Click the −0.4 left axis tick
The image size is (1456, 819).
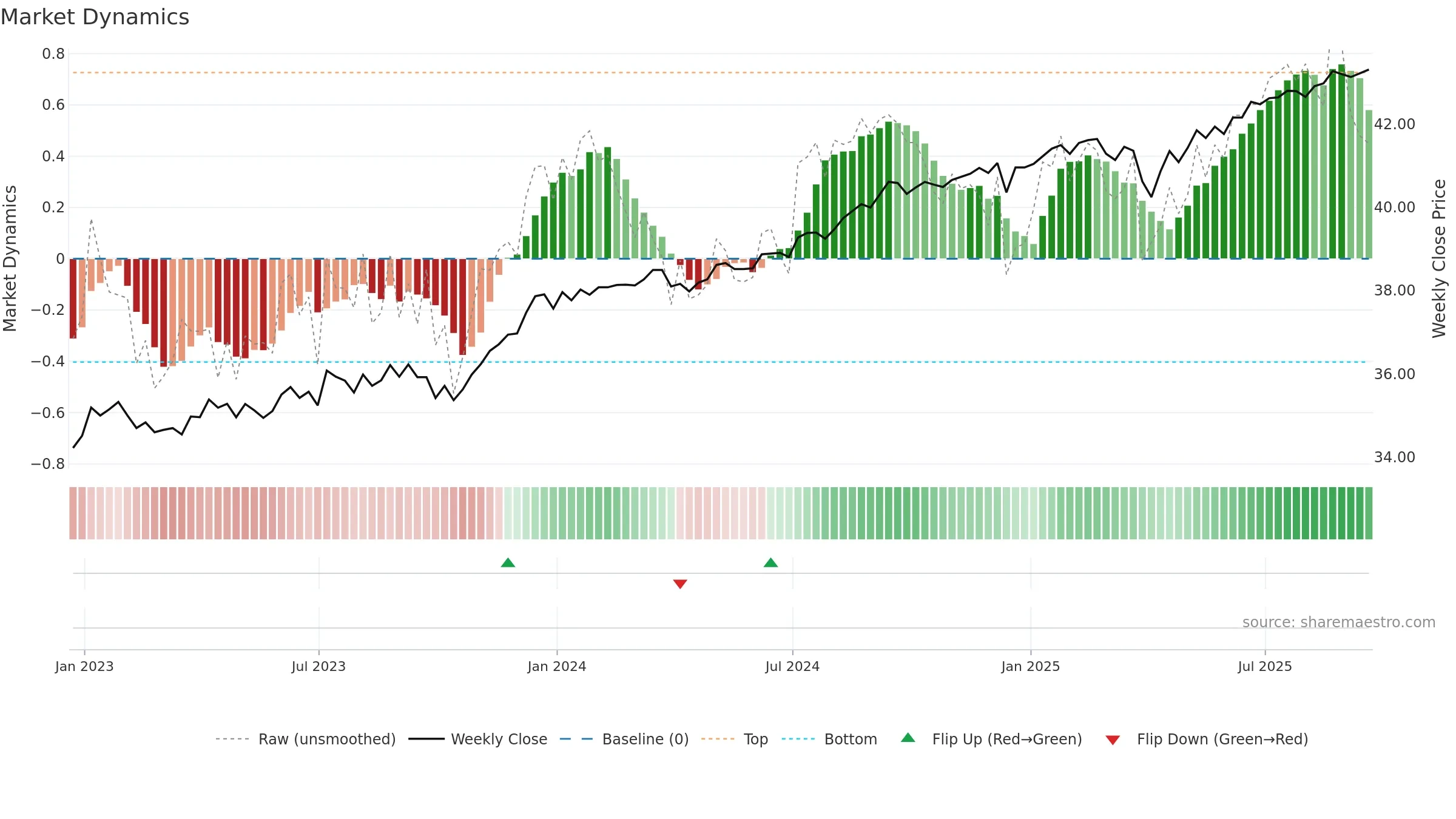click(x=48, y=362)
